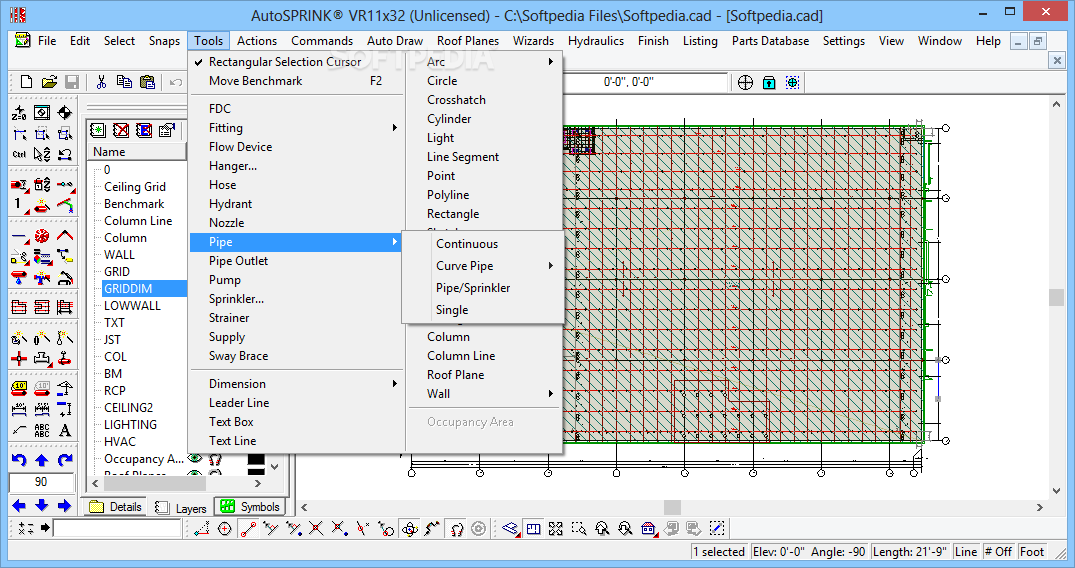Click the 3D house view icon

click(x=648, y=528)
